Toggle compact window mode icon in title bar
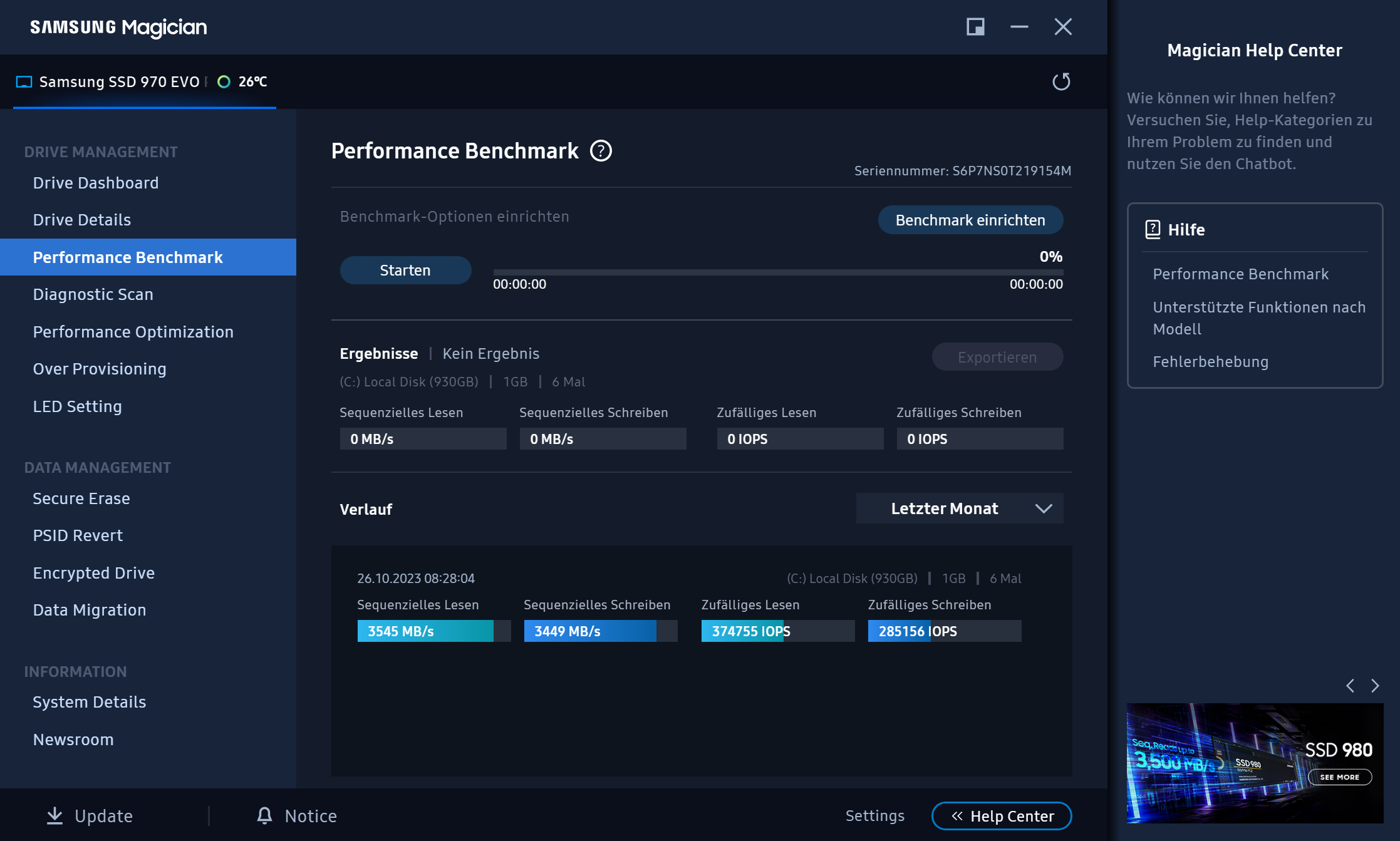Screen dimensions: 1400x841 tap(975, 27)
